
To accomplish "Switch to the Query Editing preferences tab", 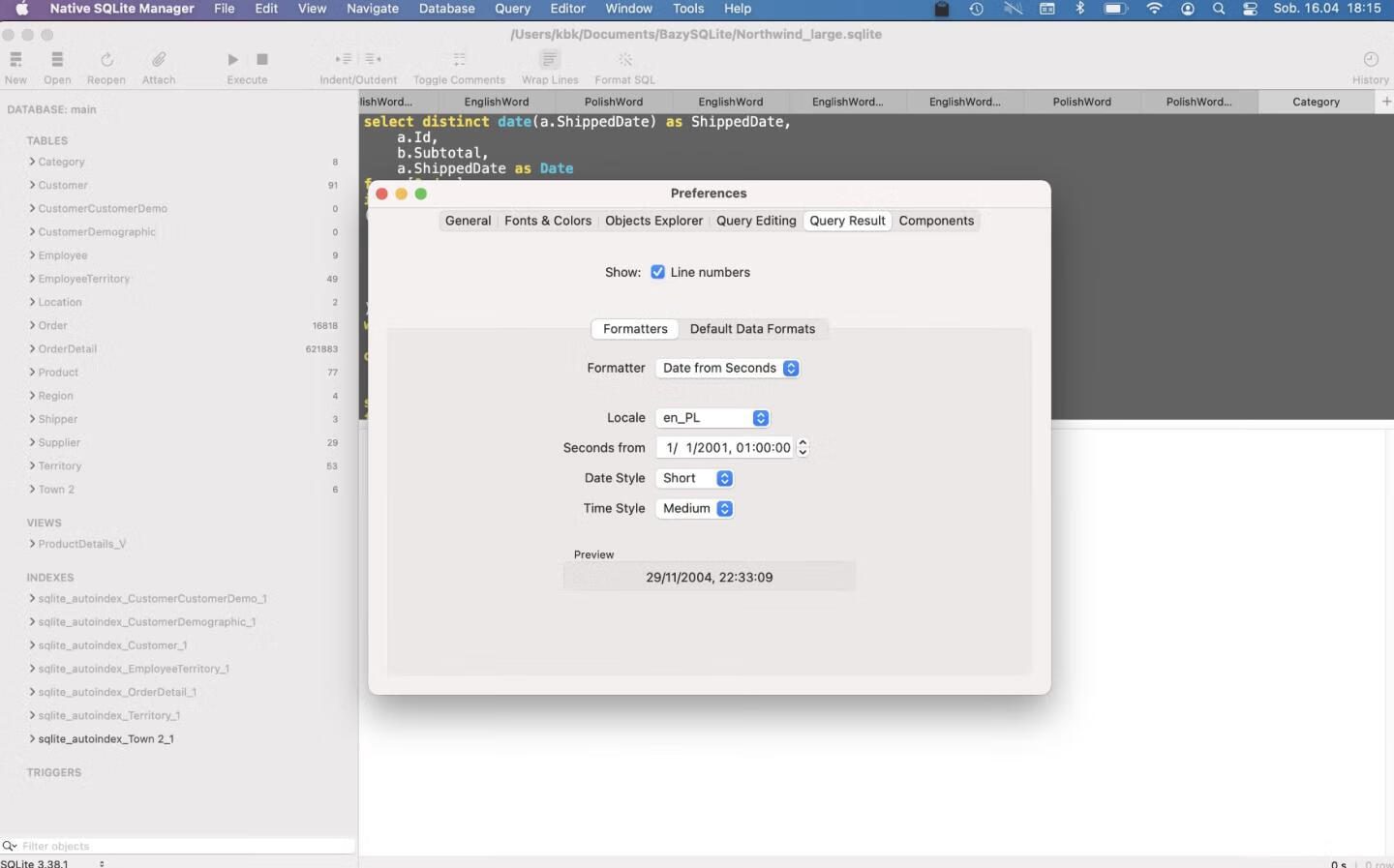I will 756,221.
